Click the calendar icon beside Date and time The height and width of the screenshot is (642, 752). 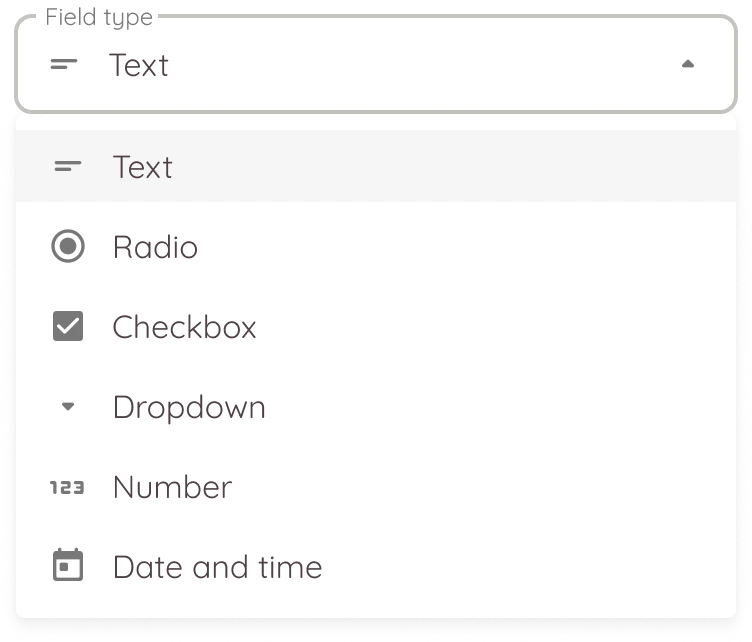pyautogui.click(x=68, y=567)
